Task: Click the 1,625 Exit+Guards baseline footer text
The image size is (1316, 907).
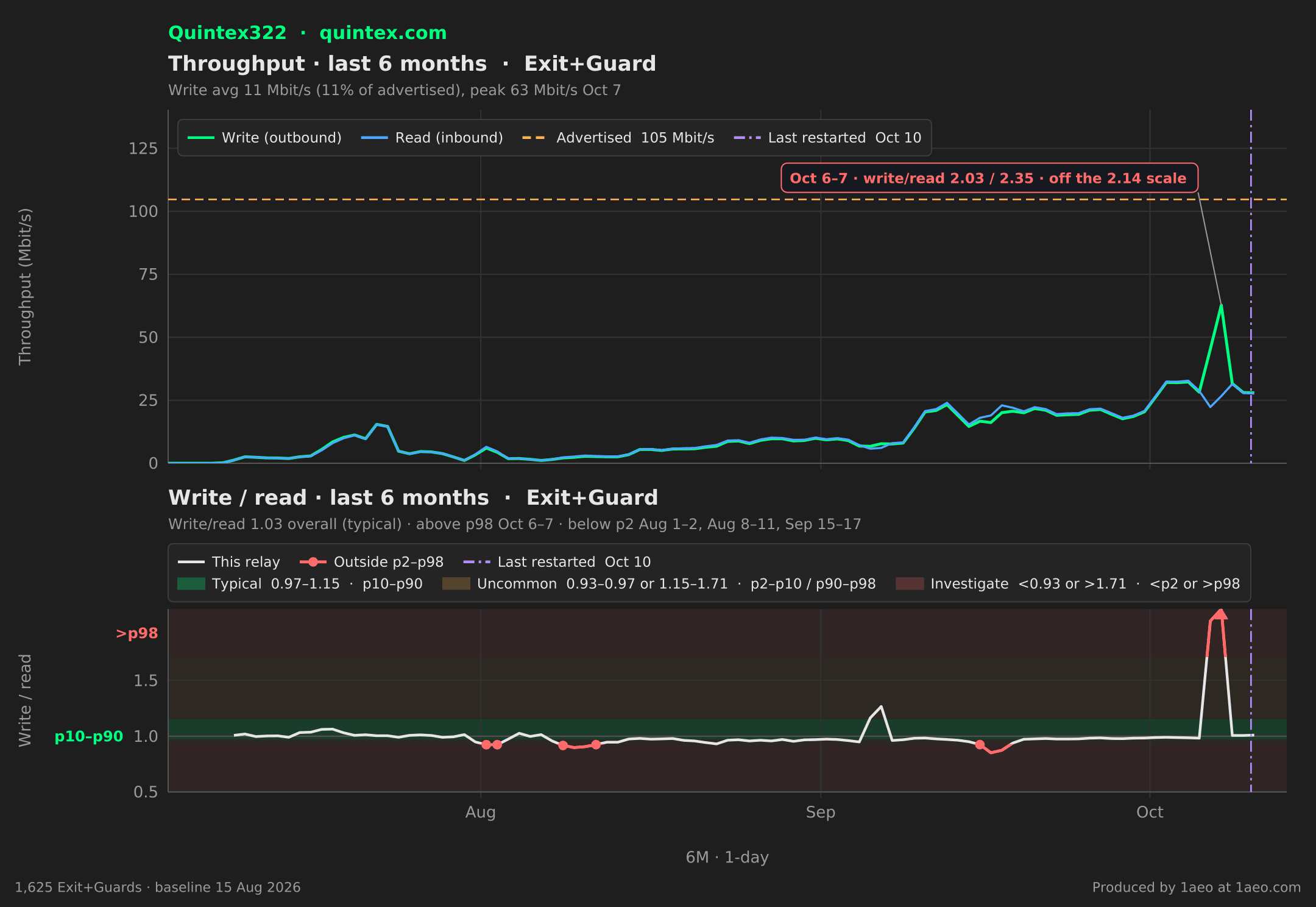Action: pyautogui.click(x=158, y=887)
